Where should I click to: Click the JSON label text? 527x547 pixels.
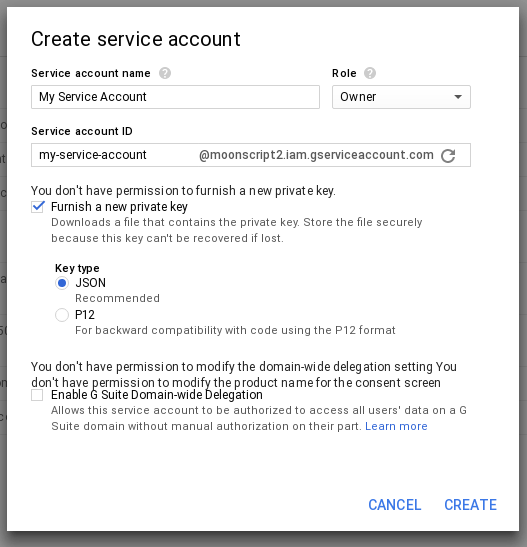click(90, 283)
